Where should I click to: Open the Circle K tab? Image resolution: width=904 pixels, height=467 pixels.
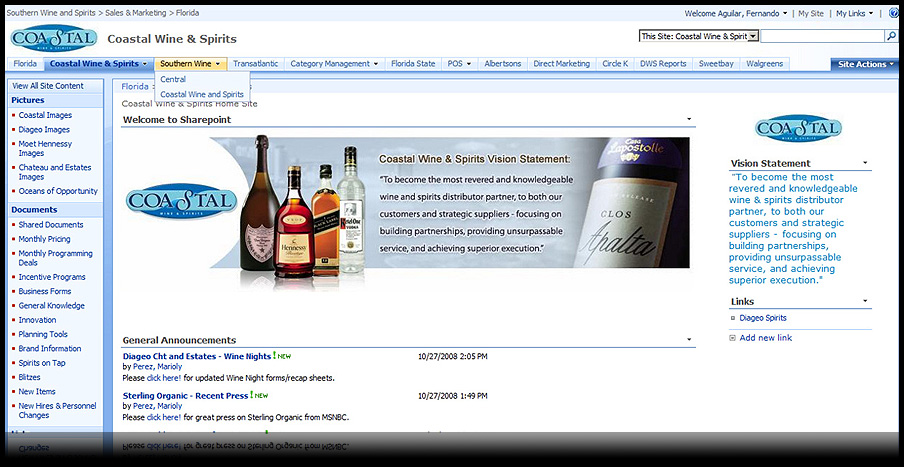tap(615, 64)
